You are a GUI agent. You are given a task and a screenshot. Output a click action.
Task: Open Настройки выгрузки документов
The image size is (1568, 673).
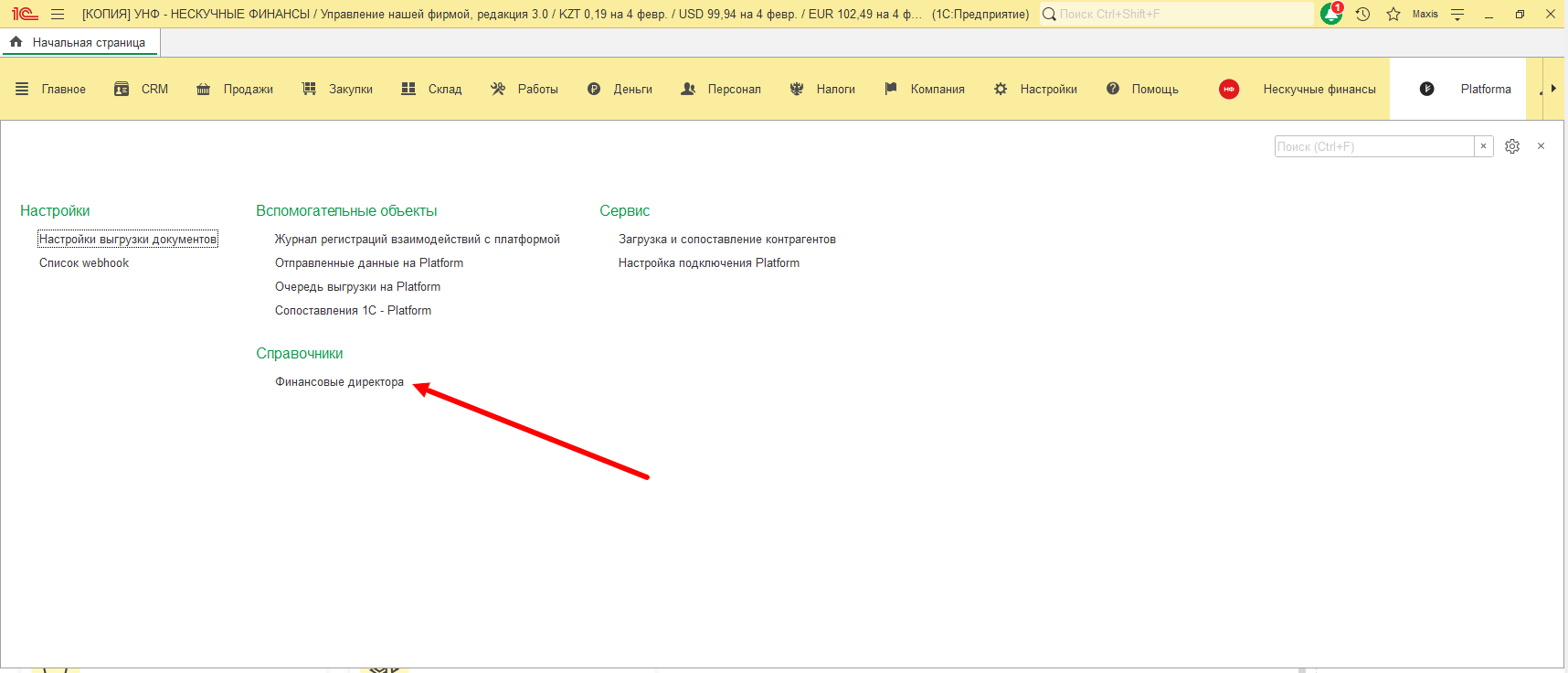click(128, 240)
